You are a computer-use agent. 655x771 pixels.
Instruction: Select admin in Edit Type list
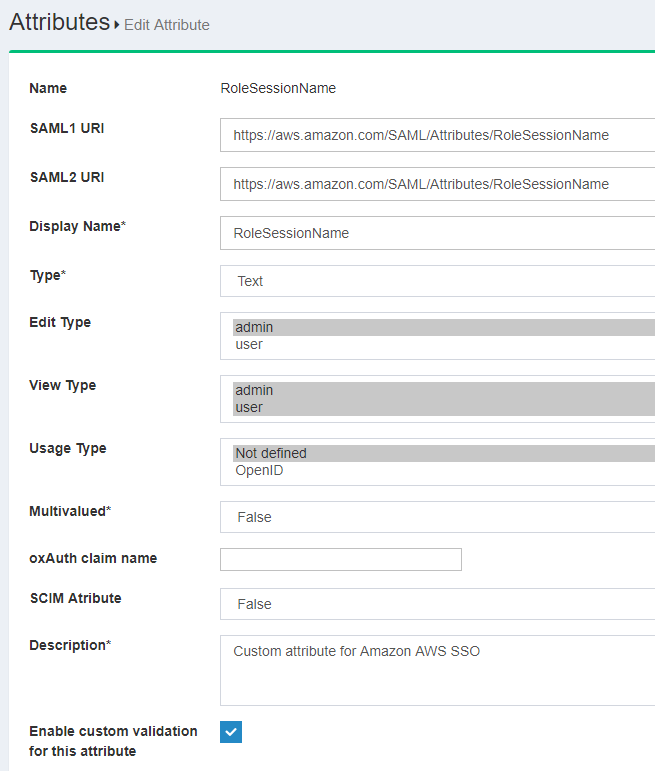[x=254, y=327]
